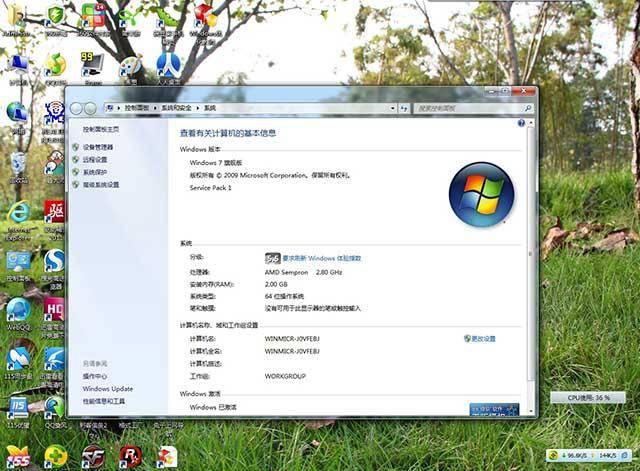Open 控制面板主页 in sidebar
Image resolution: width=640 pixels, height=471 pixels.
pos(101,129)
